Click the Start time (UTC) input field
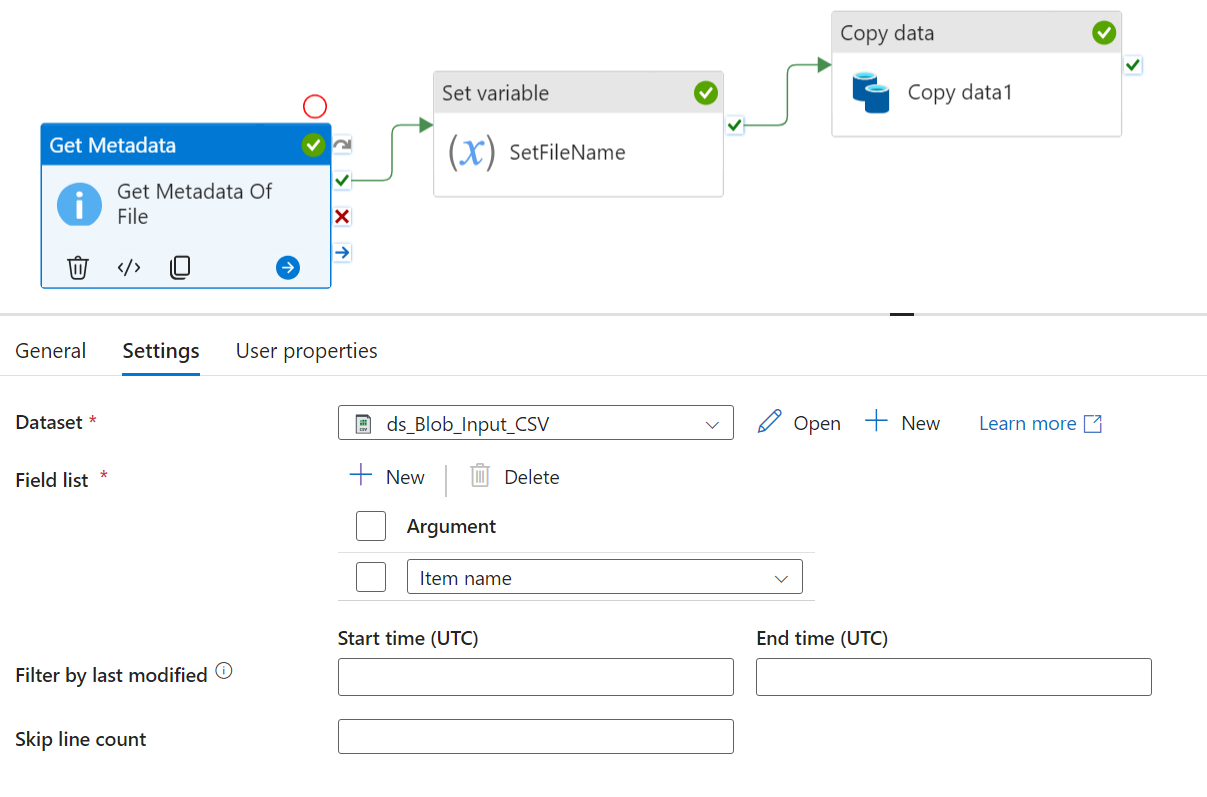This screenshot has height=797, width=1207. pyautogui.click(x=535, y=677)
